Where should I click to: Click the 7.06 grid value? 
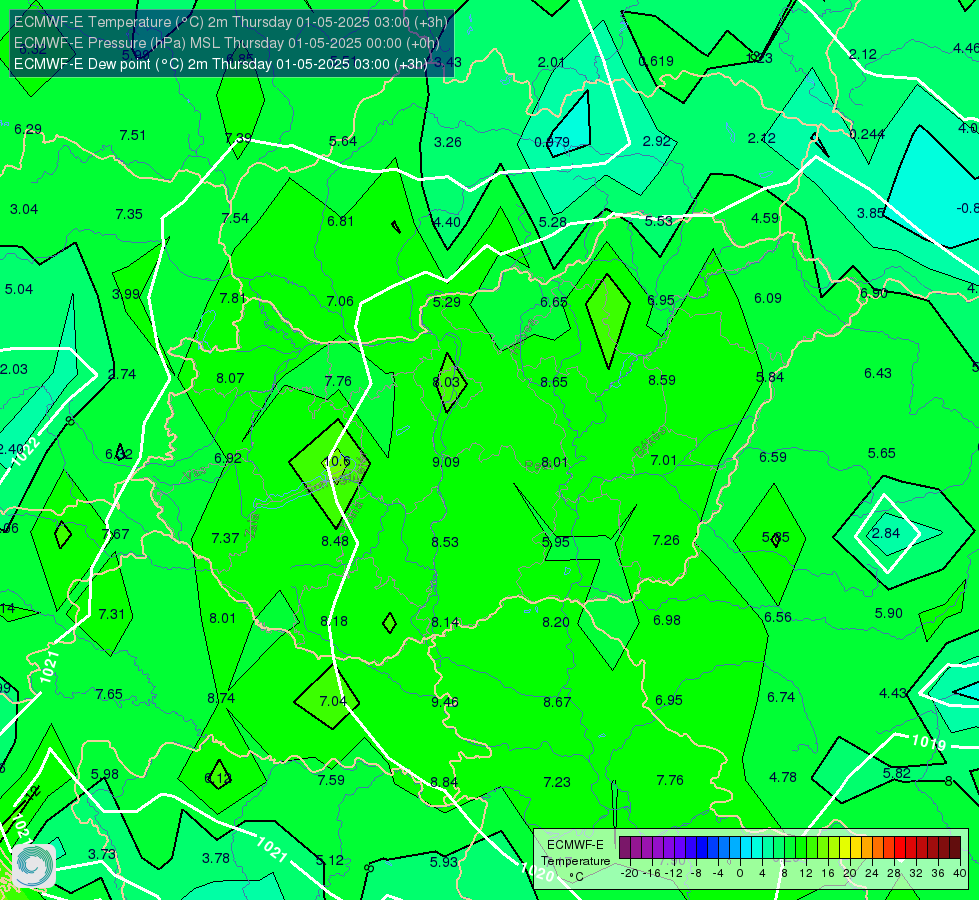click(340, 302)
